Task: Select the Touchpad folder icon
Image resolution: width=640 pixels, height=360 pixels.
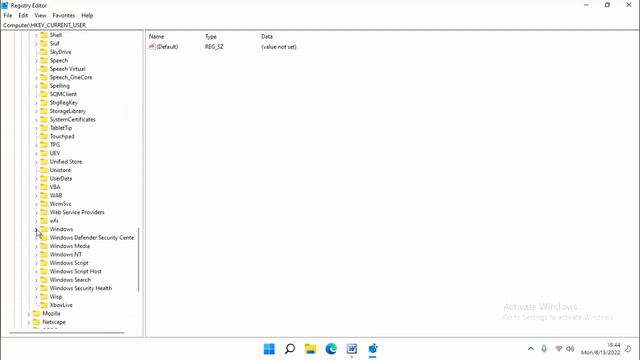Action: pyautogui.click(x=44, y=136)
